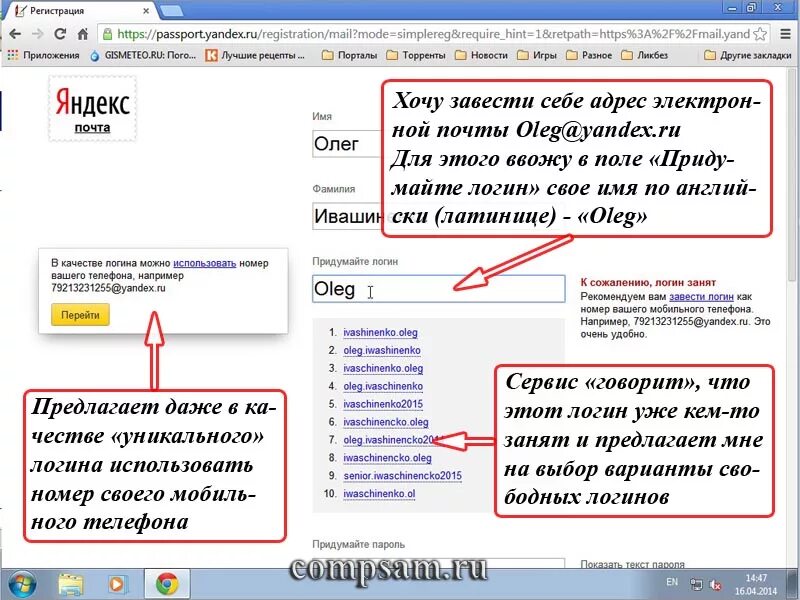This screenshot has height=600, width=800.
Task: Open the GISMETEO.RU bookmark
Action: tap(143, 55)
